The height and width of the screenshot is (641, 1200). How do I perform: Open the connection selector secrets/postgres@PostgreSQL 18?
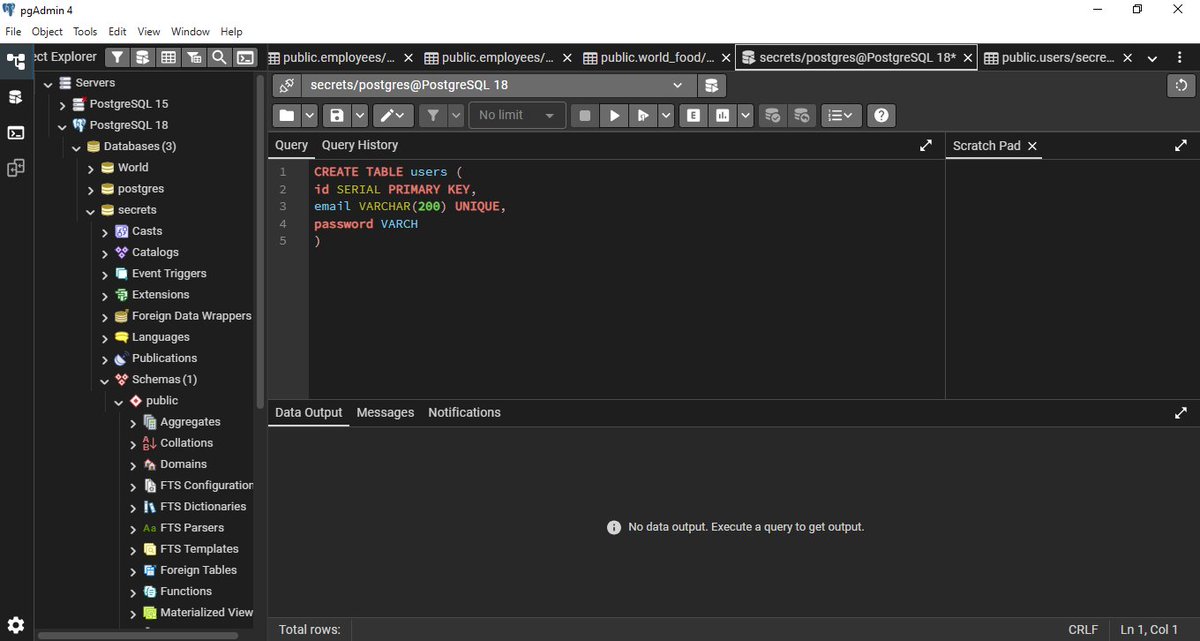click(497, 86)
